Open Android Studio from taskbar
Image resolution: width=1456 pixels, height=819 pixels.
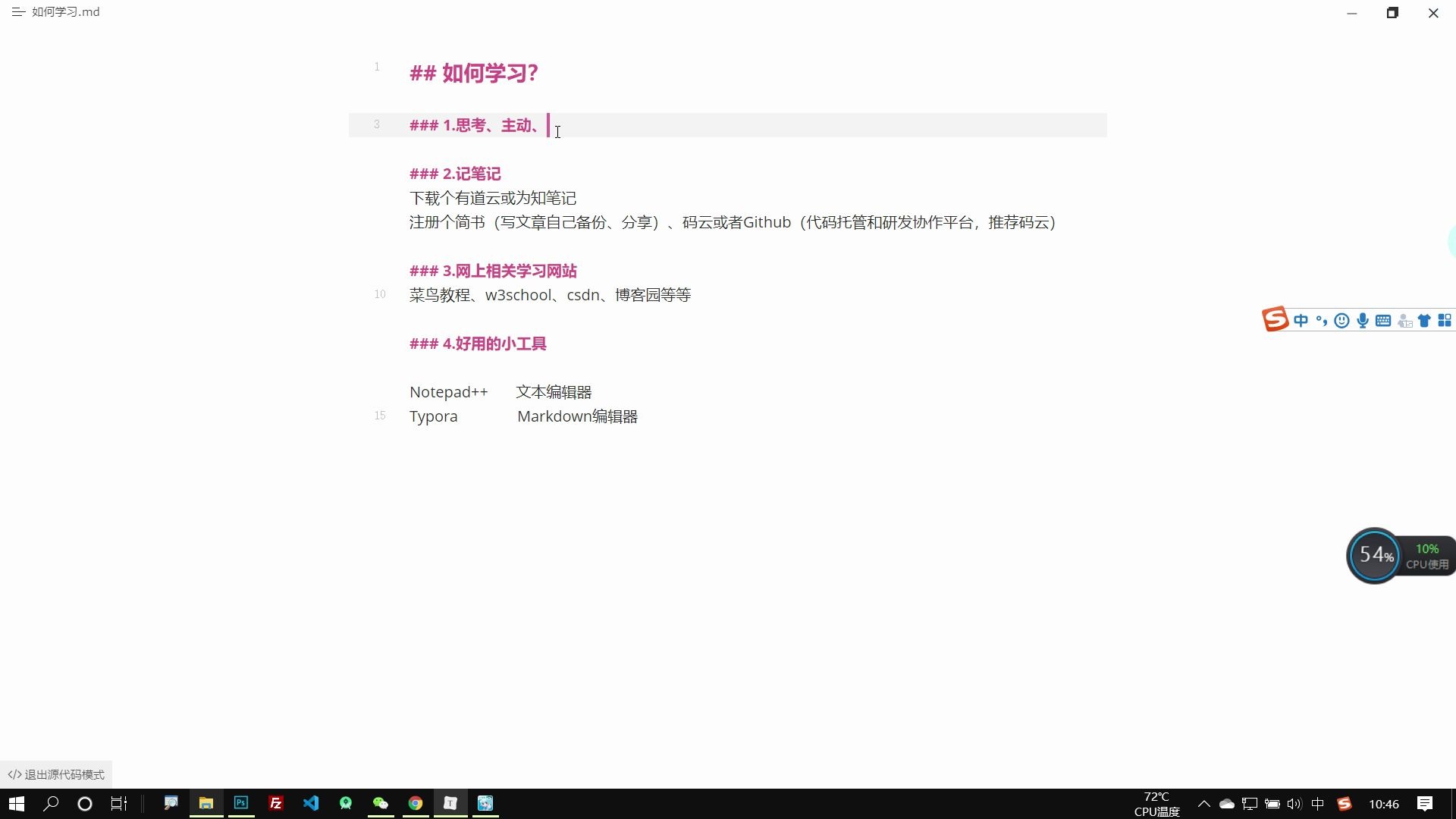pyautogui.click(x=346, y=803)
